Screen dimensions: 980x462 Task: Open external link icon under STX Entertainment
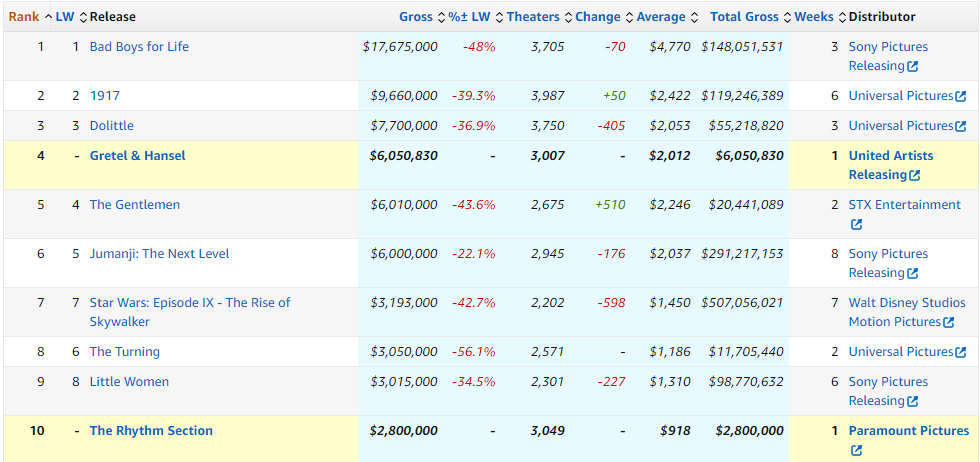pos(856,225)
